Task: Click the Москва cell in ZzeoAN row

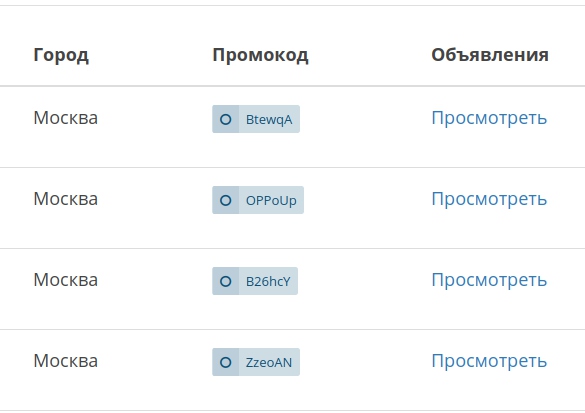Action: (x=66, y=361)
